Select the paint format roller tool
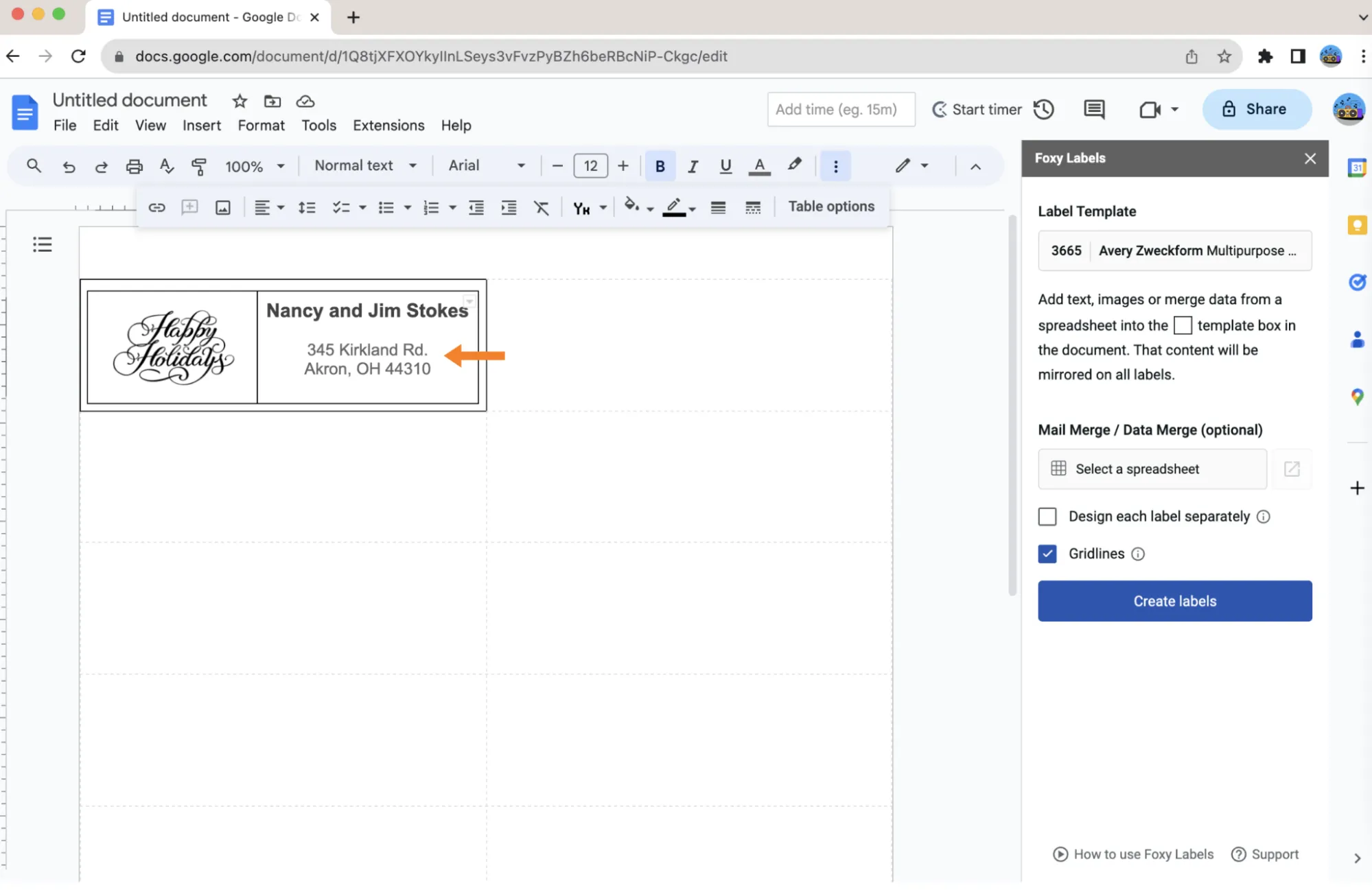 (199, 166)
